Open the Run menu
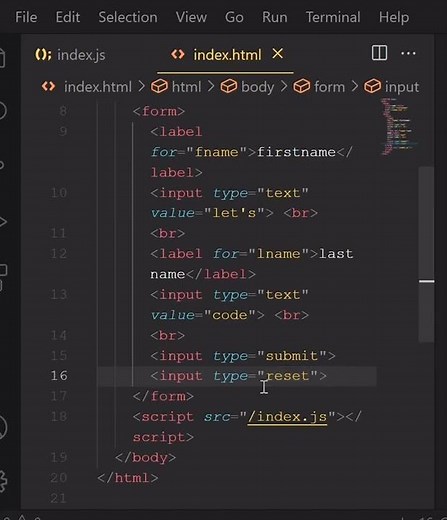Screen dimensions: 447x520 click(x=275, y=17)
